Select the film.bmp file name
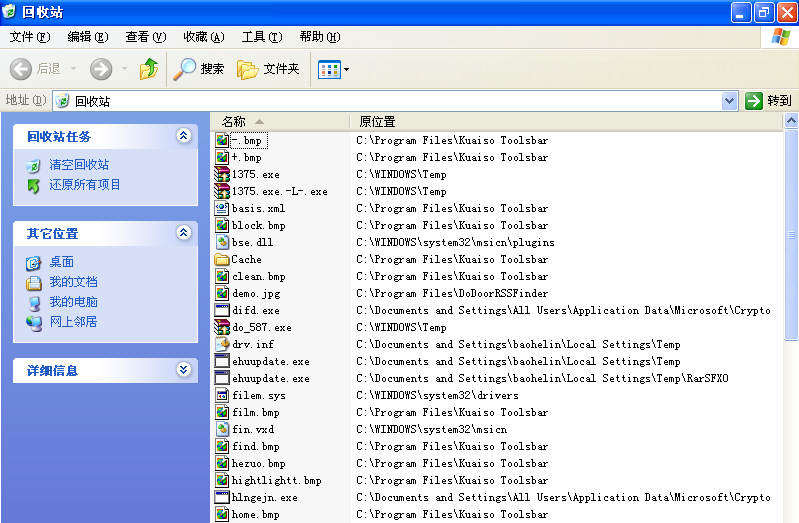The image size is (799, 523). (x=256, y=412)
